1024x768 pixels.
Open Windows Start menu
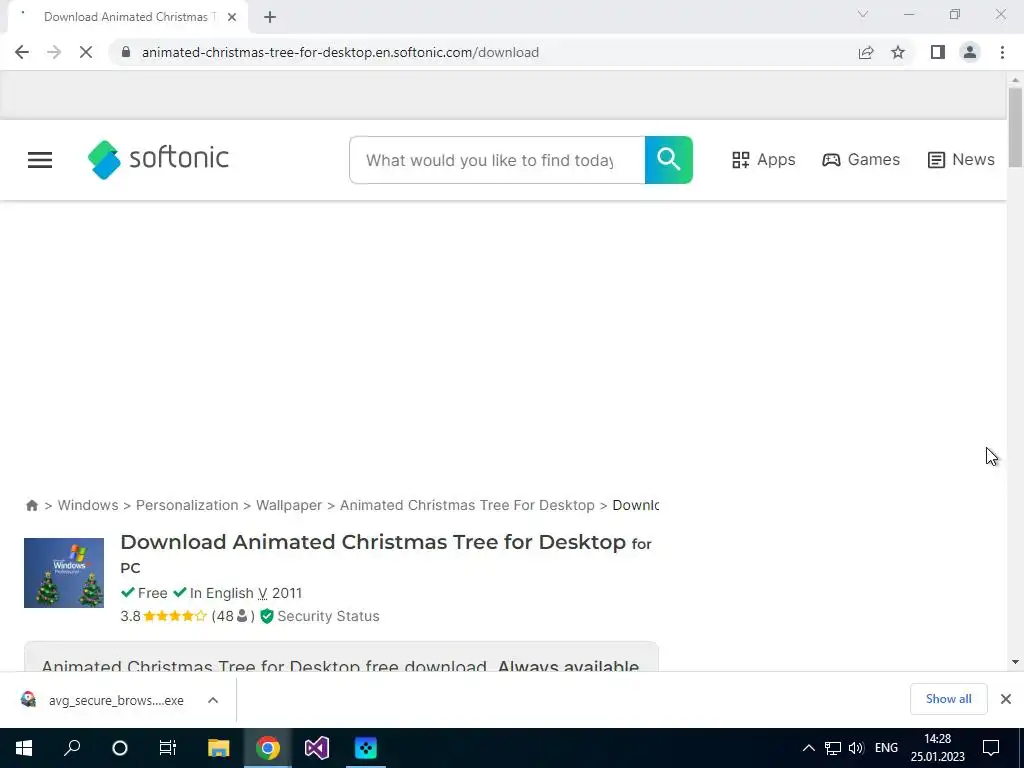(x=24, y=748)
